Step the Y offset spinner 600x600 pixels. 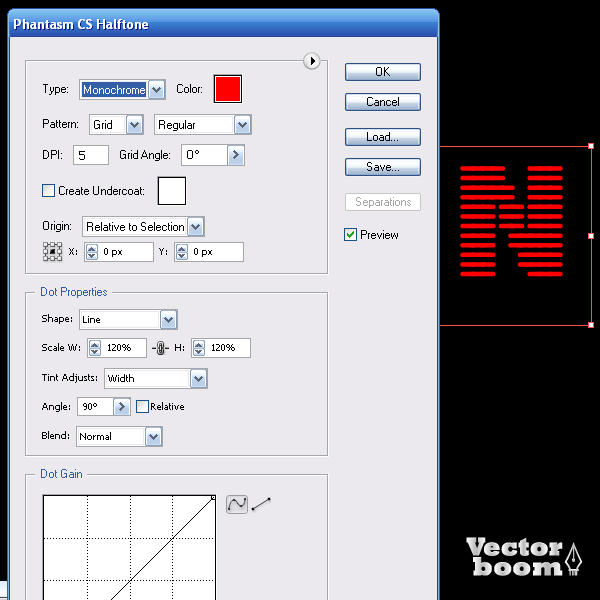(182, 252)
